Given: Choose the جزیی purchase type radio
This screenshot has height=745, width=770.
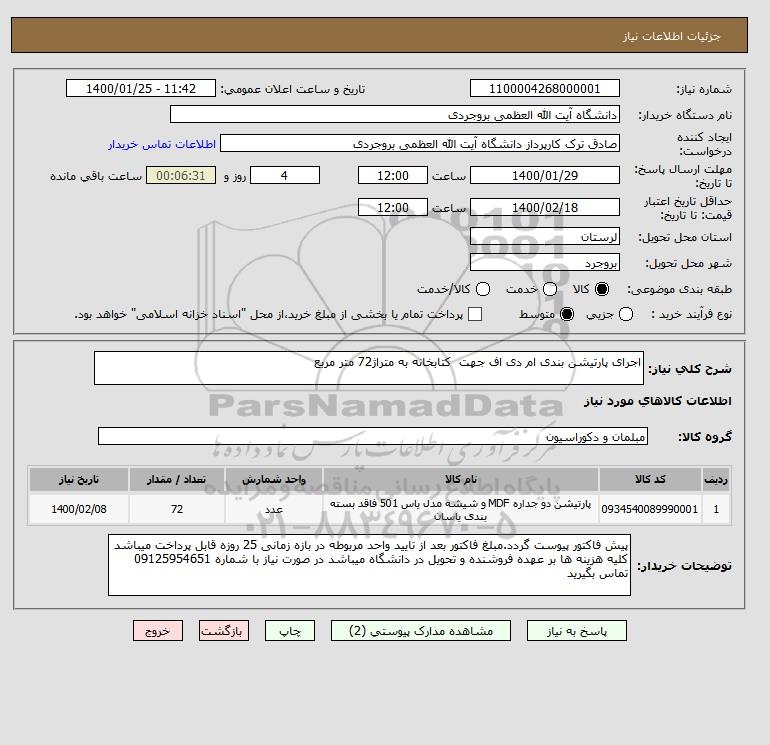Looking at the screenshot, I should click(626, 314).
